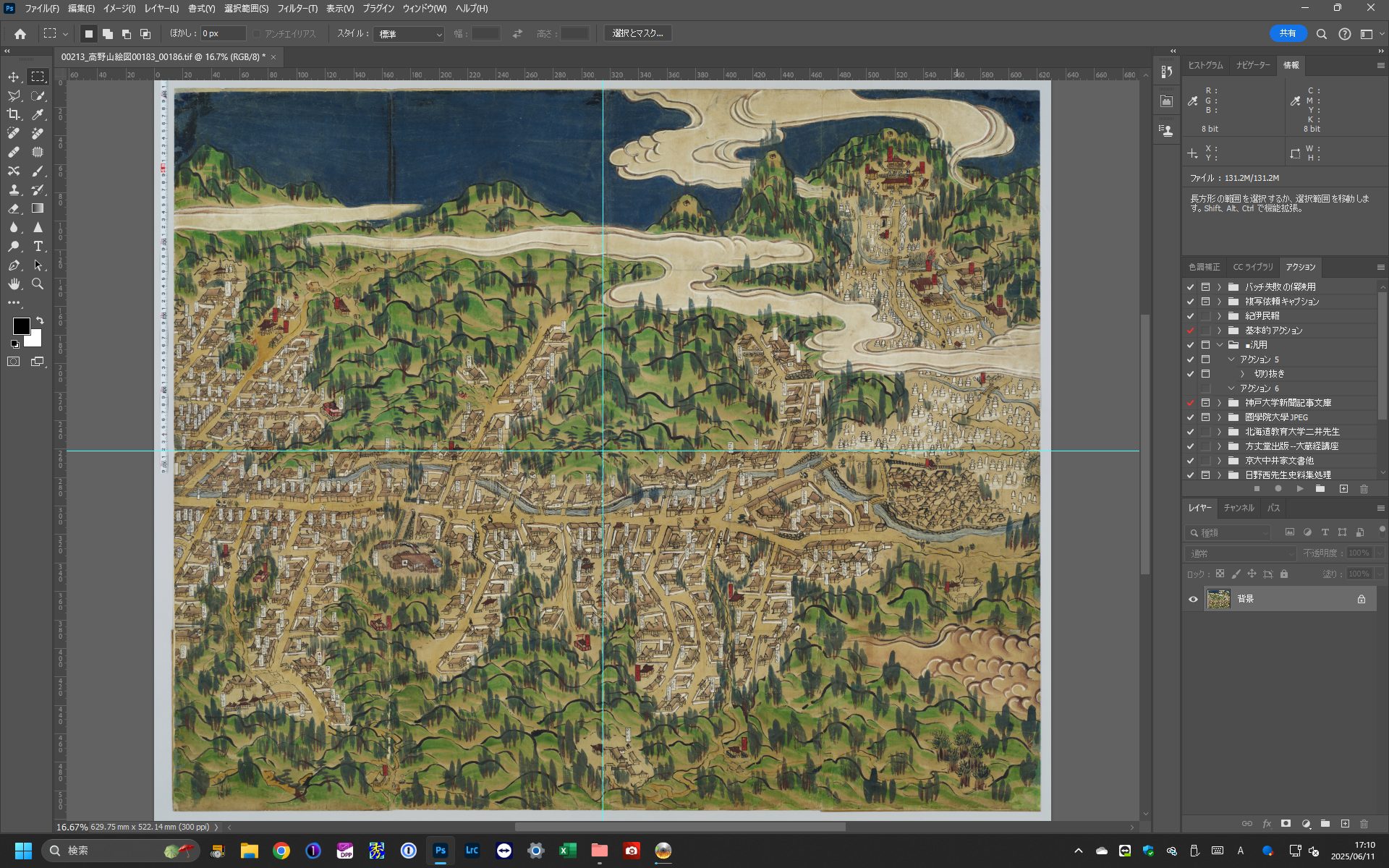Select the Spot Healing Brush tool
1389x868 pixels.
pyautogui.click(x=14, y=133)
